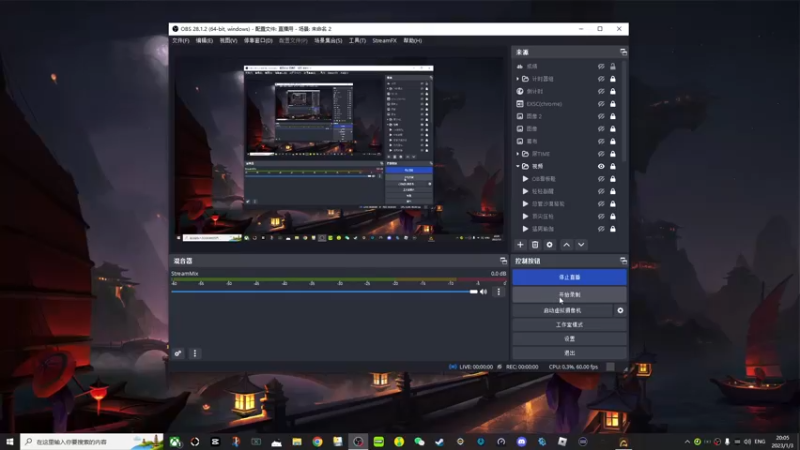800x450 pixels.
Task: Show the TIME group via eye icon
Action: pyautogui.click(x=601, y=154)
